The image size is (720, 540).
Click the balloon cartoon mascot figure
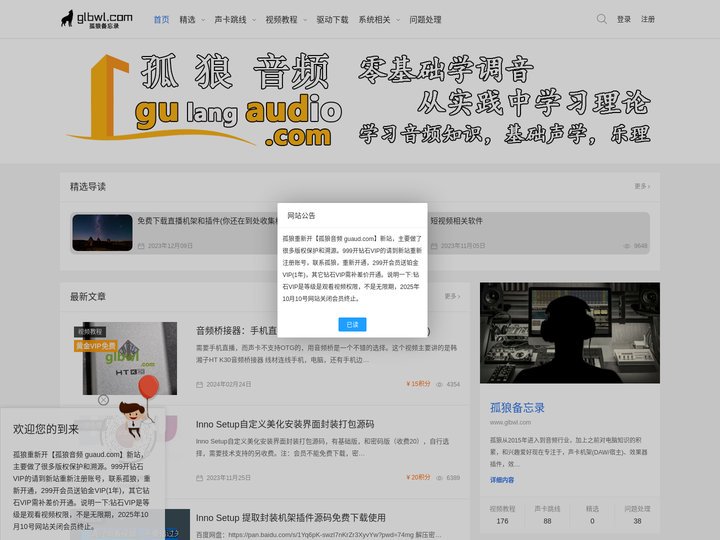coord(138,409)
